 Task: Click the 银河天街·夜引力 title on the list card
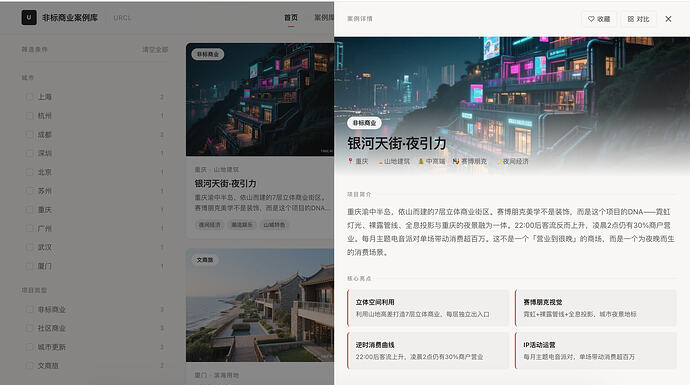225,183
